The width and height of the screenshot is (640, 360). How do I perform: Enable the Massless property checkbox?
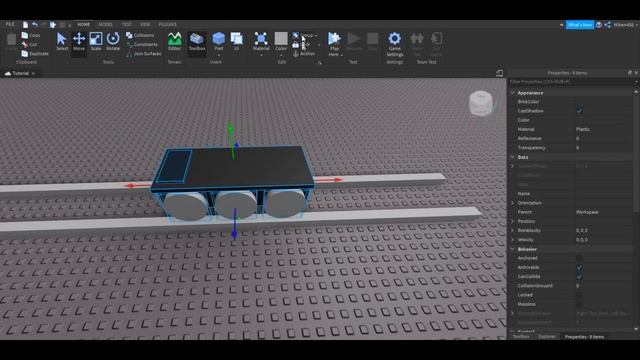click(579, 304)
